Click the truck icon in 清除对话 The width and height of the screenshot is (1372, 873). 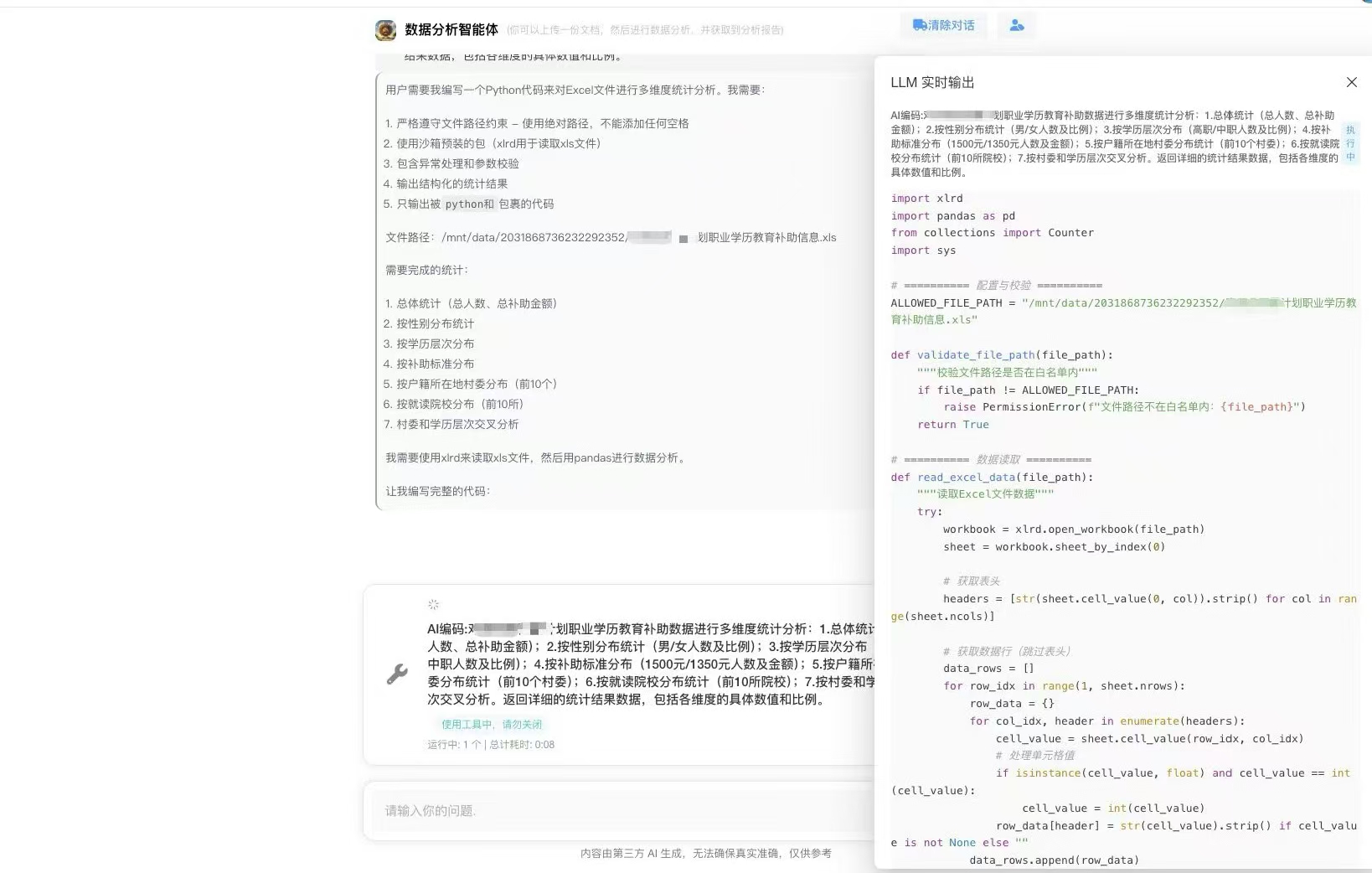point(920,25)
